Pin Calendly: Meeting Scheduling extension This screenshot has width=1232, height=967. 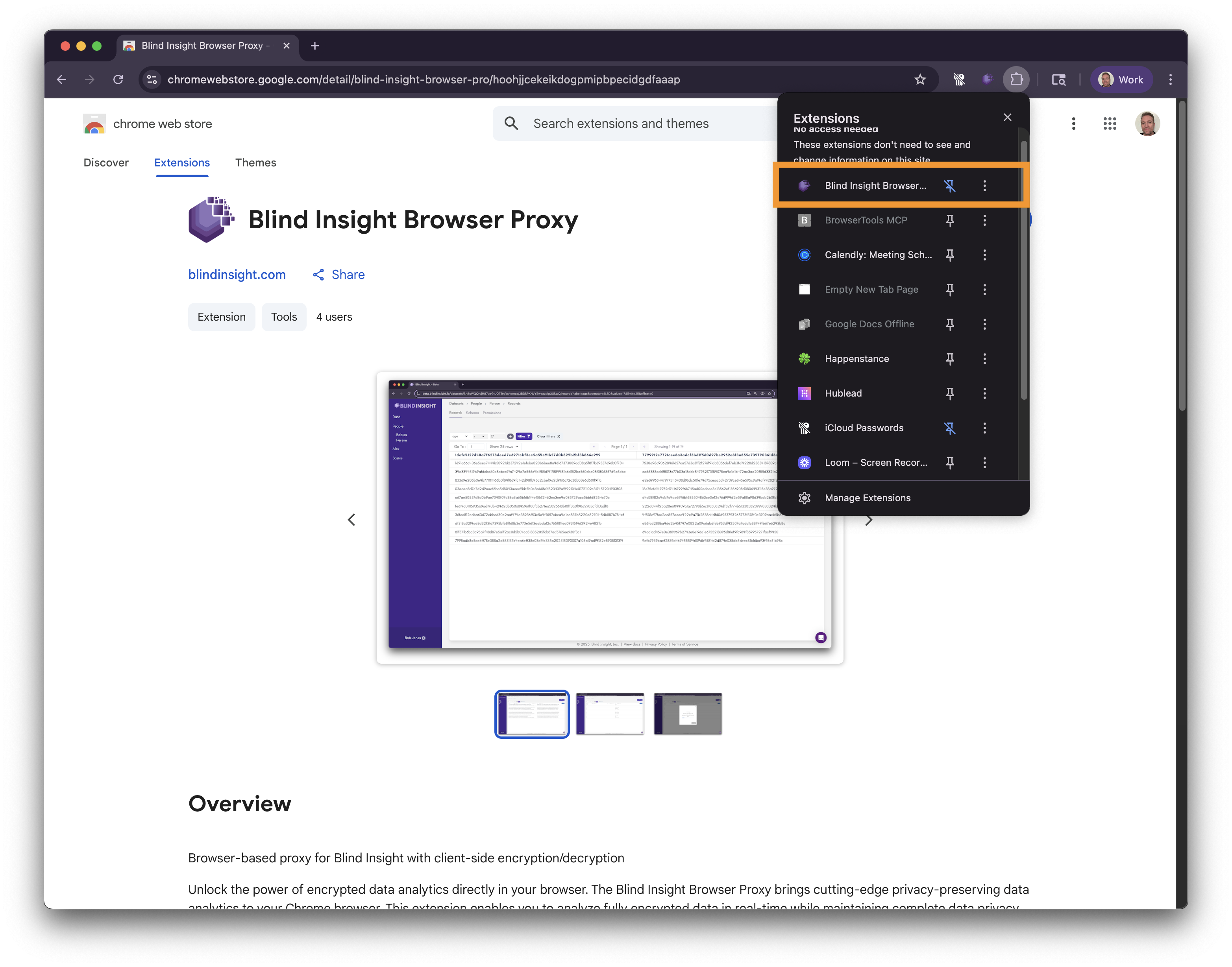[x=950, y=255]
